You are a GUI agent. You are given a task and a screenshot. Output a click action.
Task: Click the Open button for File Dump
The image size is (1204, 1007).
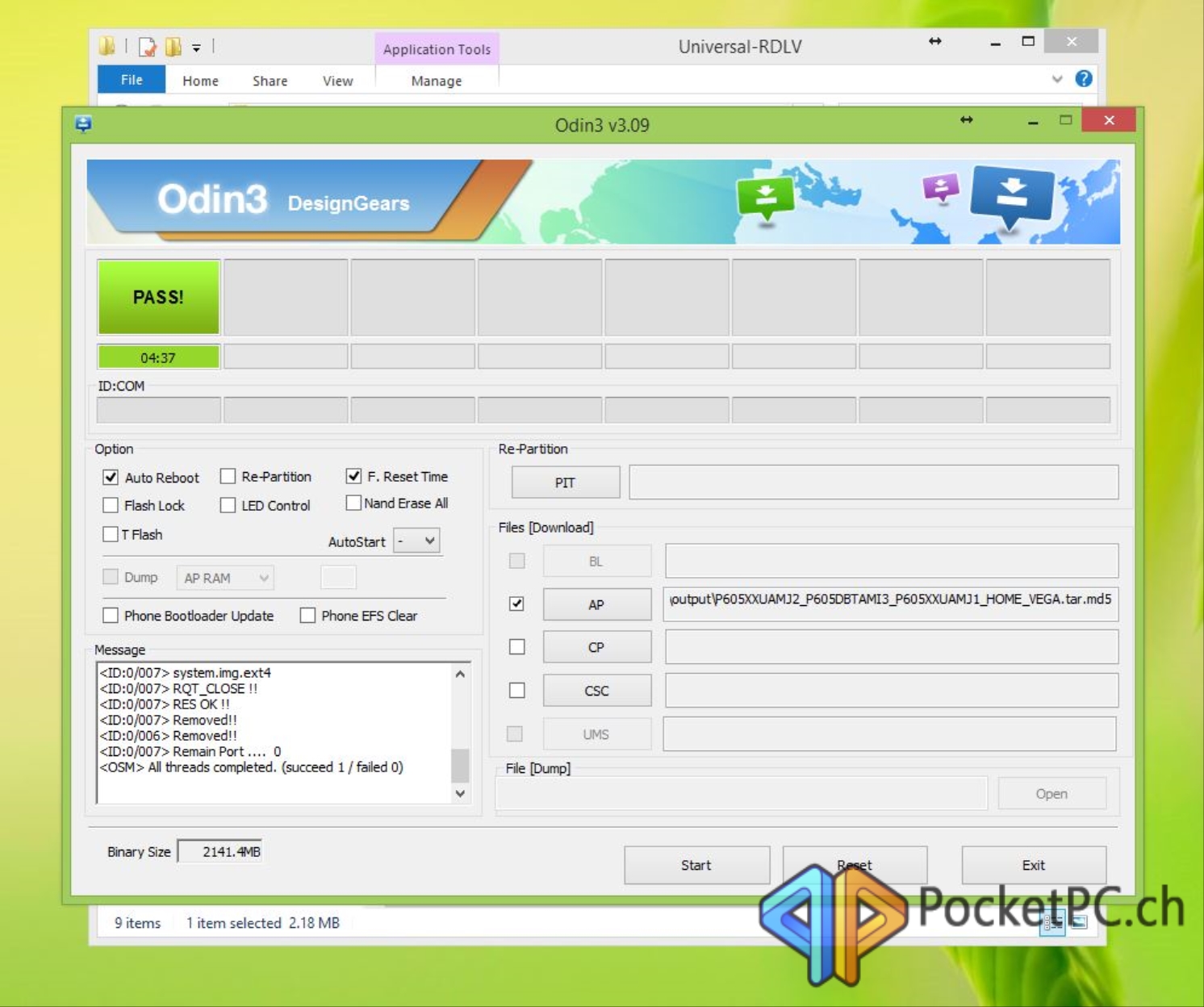[1052, 794]
